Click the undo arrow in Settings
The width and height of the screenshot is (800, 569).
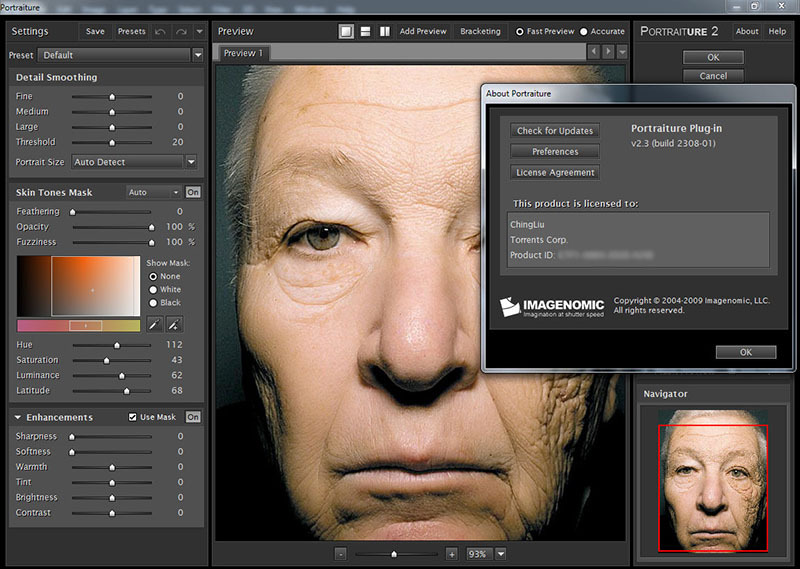[x=160, y=32]
